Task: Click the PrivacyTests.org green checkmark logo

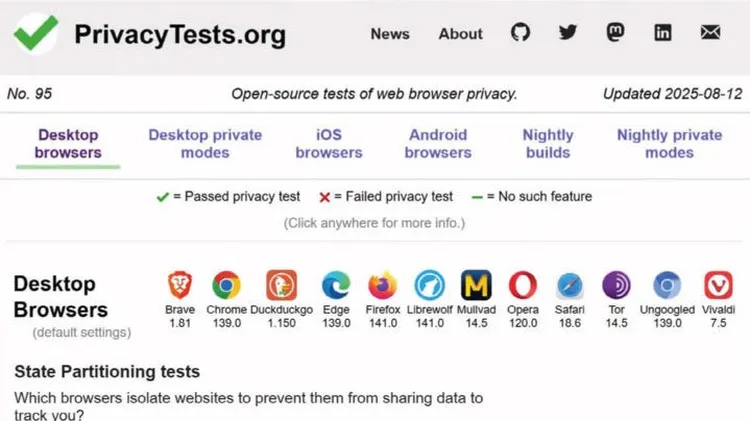Action: tap(36, 33)
